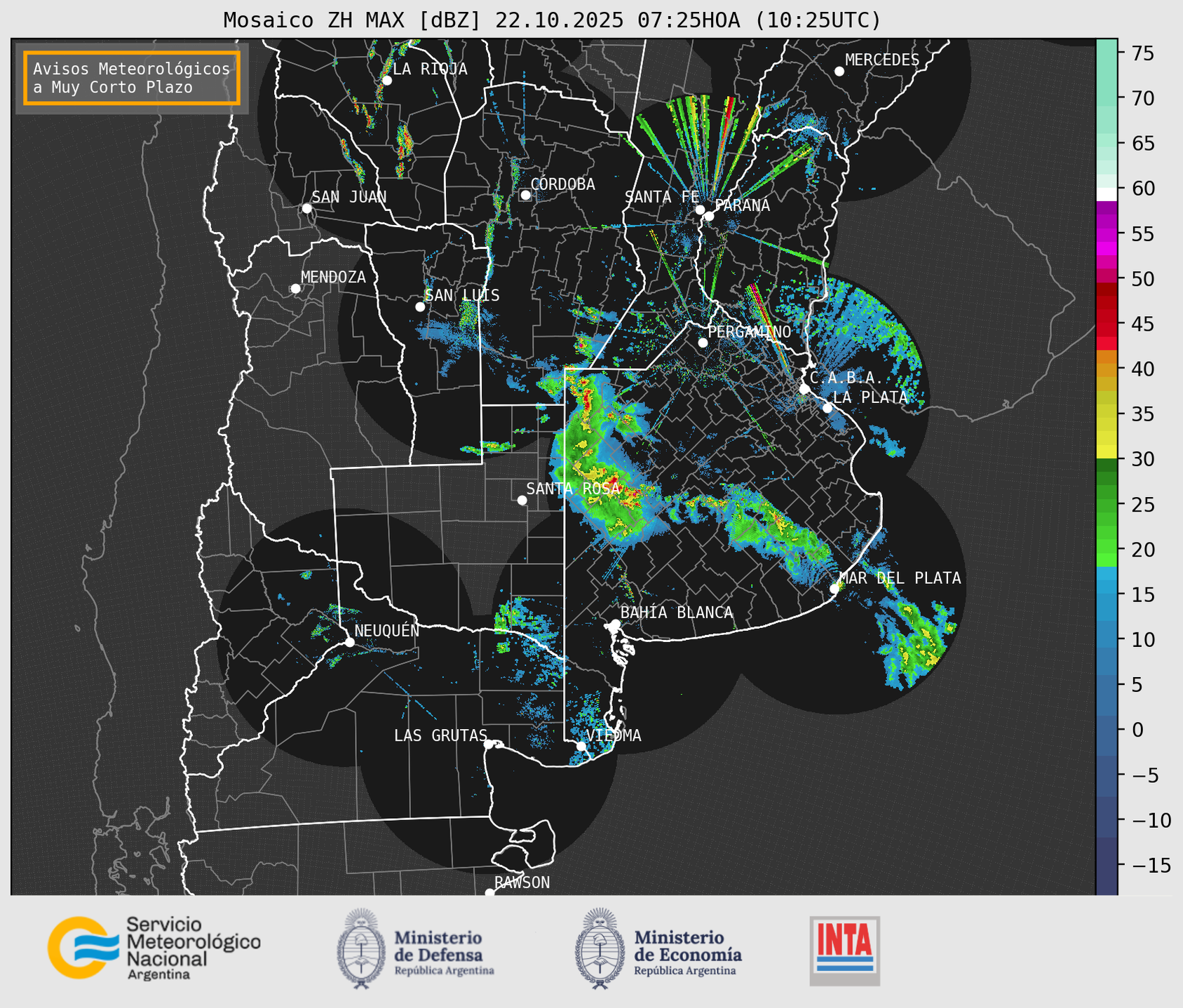The height and width of the screenshot is (1008, 1183).
Task: Click the Santa Rosa city marker dot
Action: pyautogui.click(x=522, y=500)
